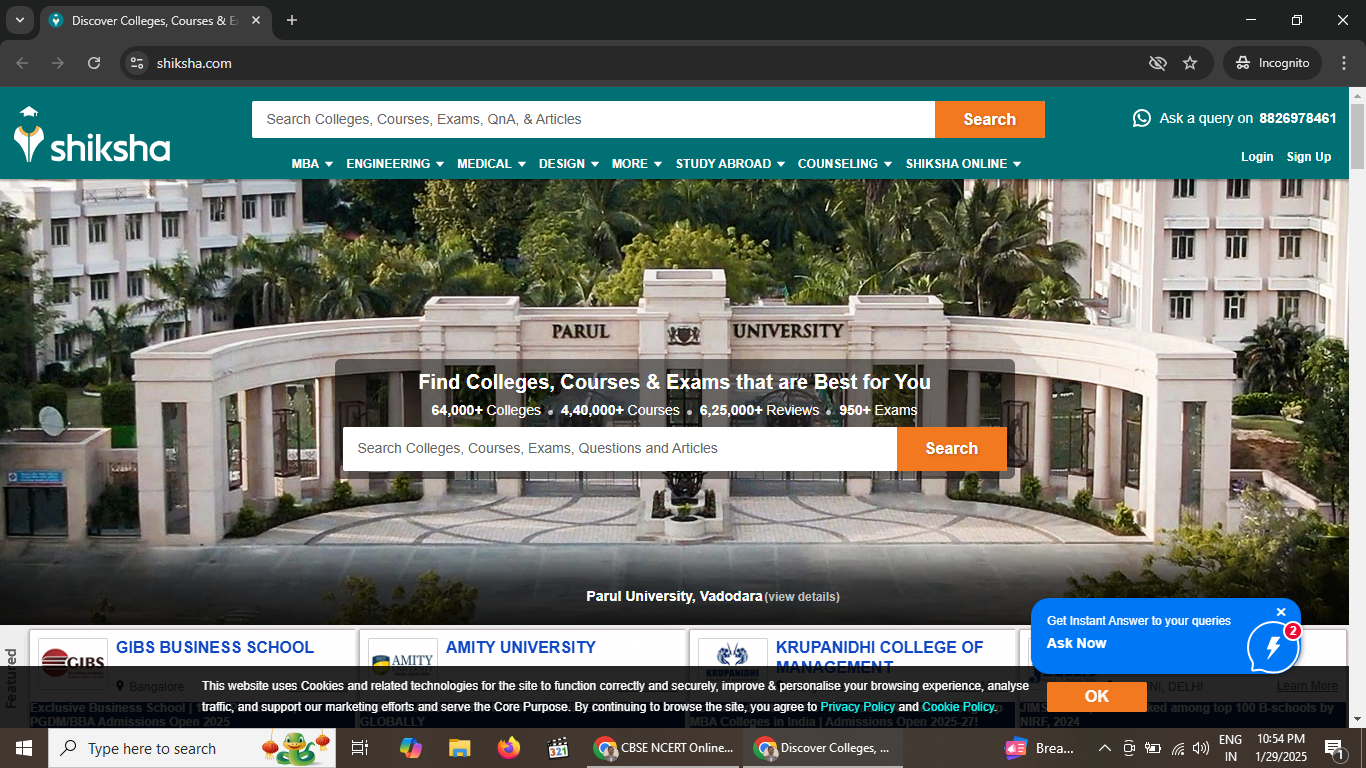Expand the MORE dropdown menu
Screen dimensions: 1366x768
coord(637,164)
